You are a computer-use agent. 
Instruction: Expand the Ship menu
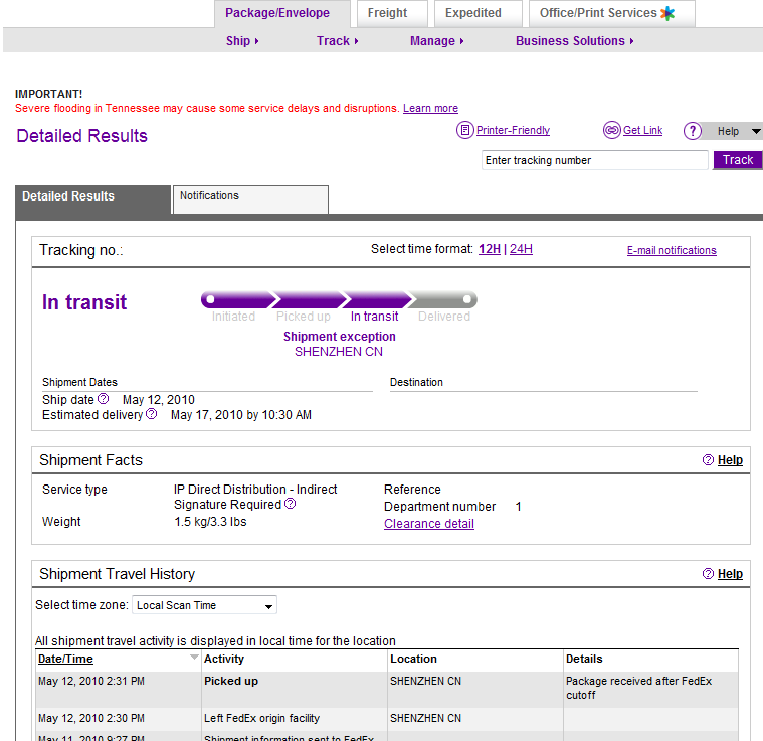pos(242,41)
